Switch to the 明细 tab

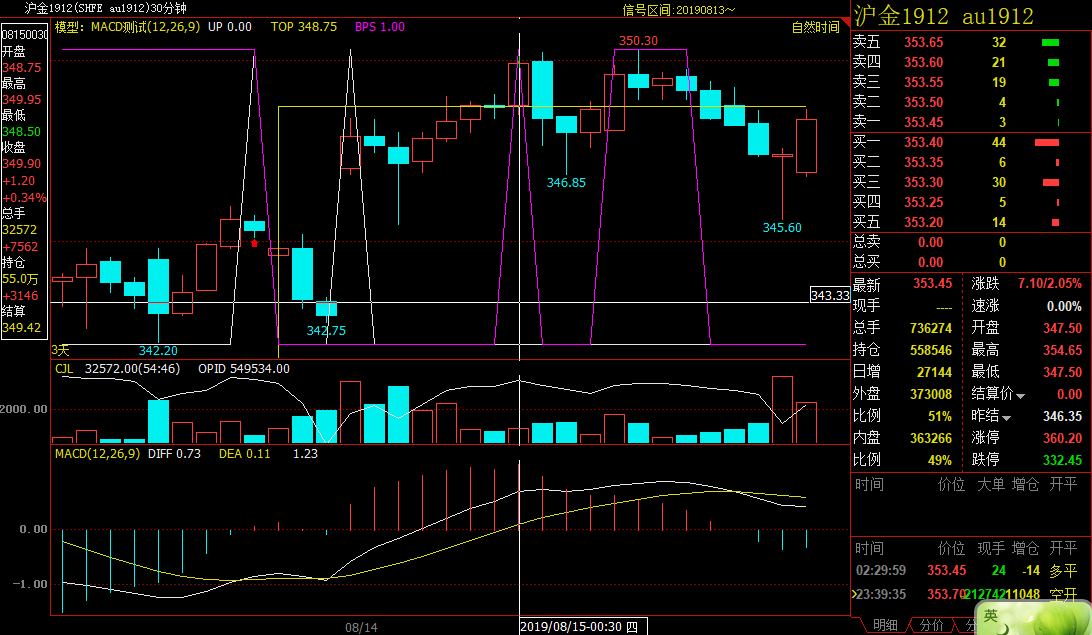pos(885,625)
